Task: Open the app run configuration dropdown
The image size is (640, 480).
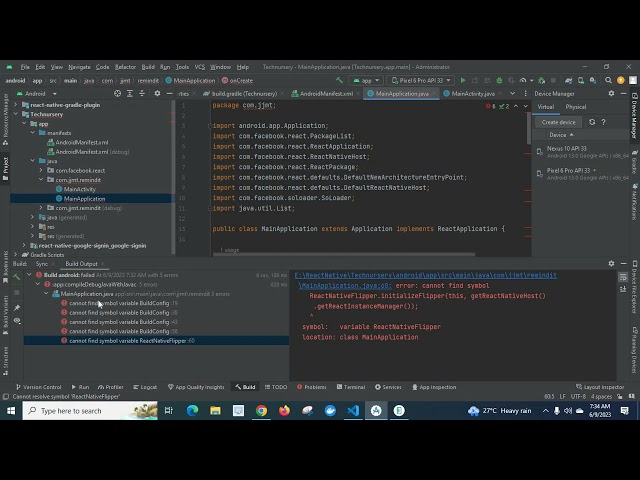Action: [x=367, y=80]
